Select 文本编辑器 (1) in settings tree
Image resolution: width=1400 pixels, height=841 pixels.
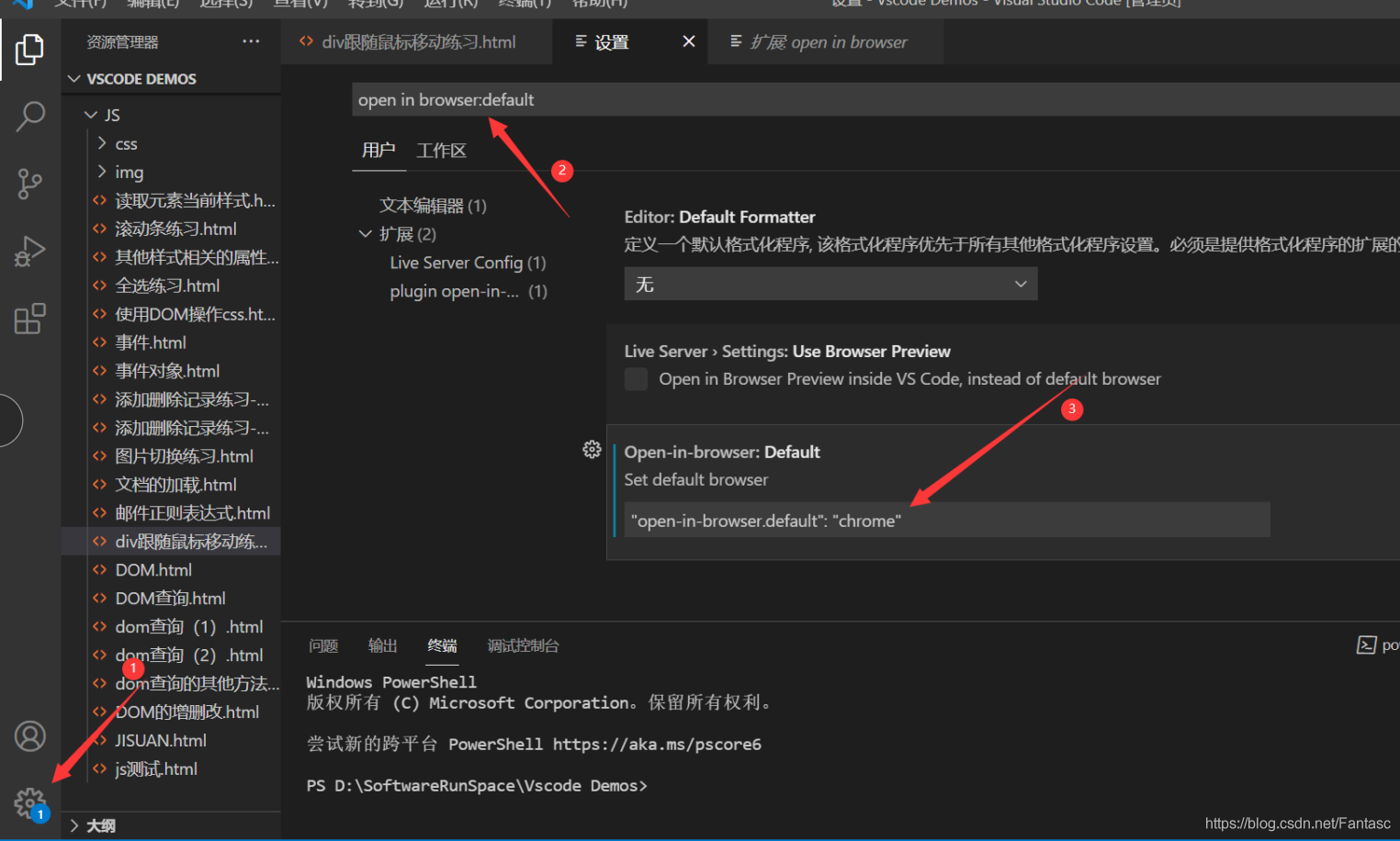point(433,206)
